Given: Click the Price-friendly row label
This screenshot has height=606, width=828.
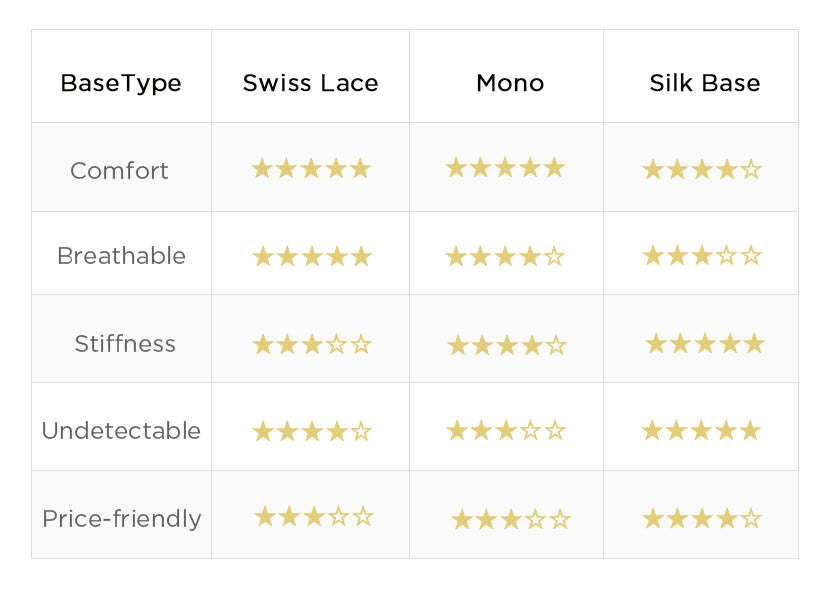Looking at the screenshot, I should [x=121, y=519].
